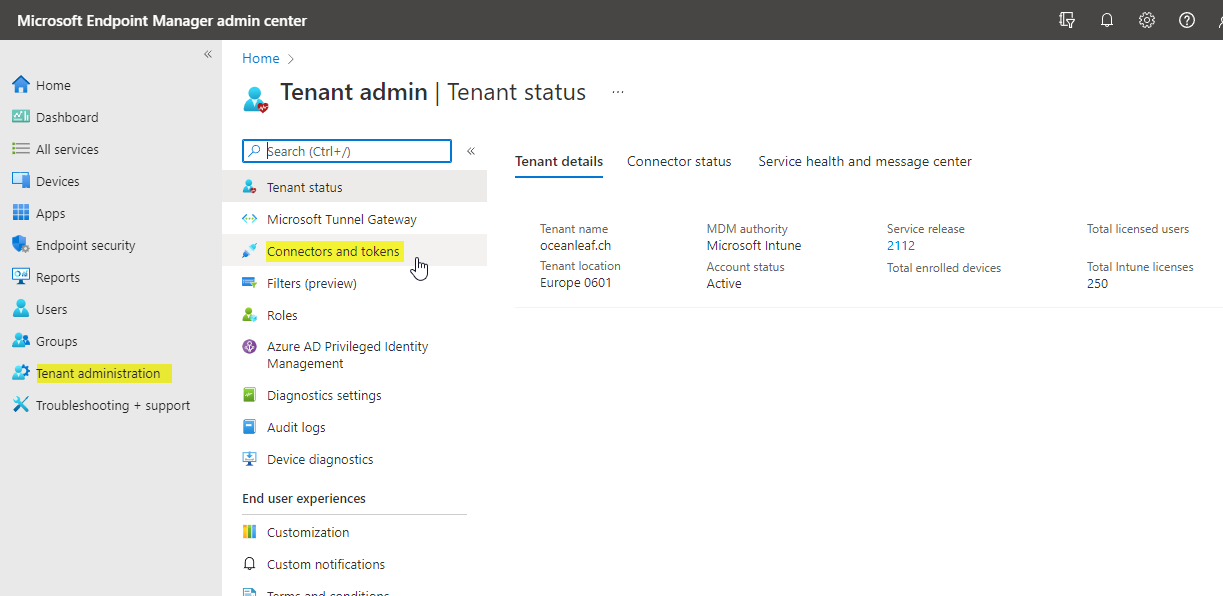Image resolution: width=1223 pixels, height=596 pixels.
Task: Open the portal settings gear
Action: (1146, 20)
